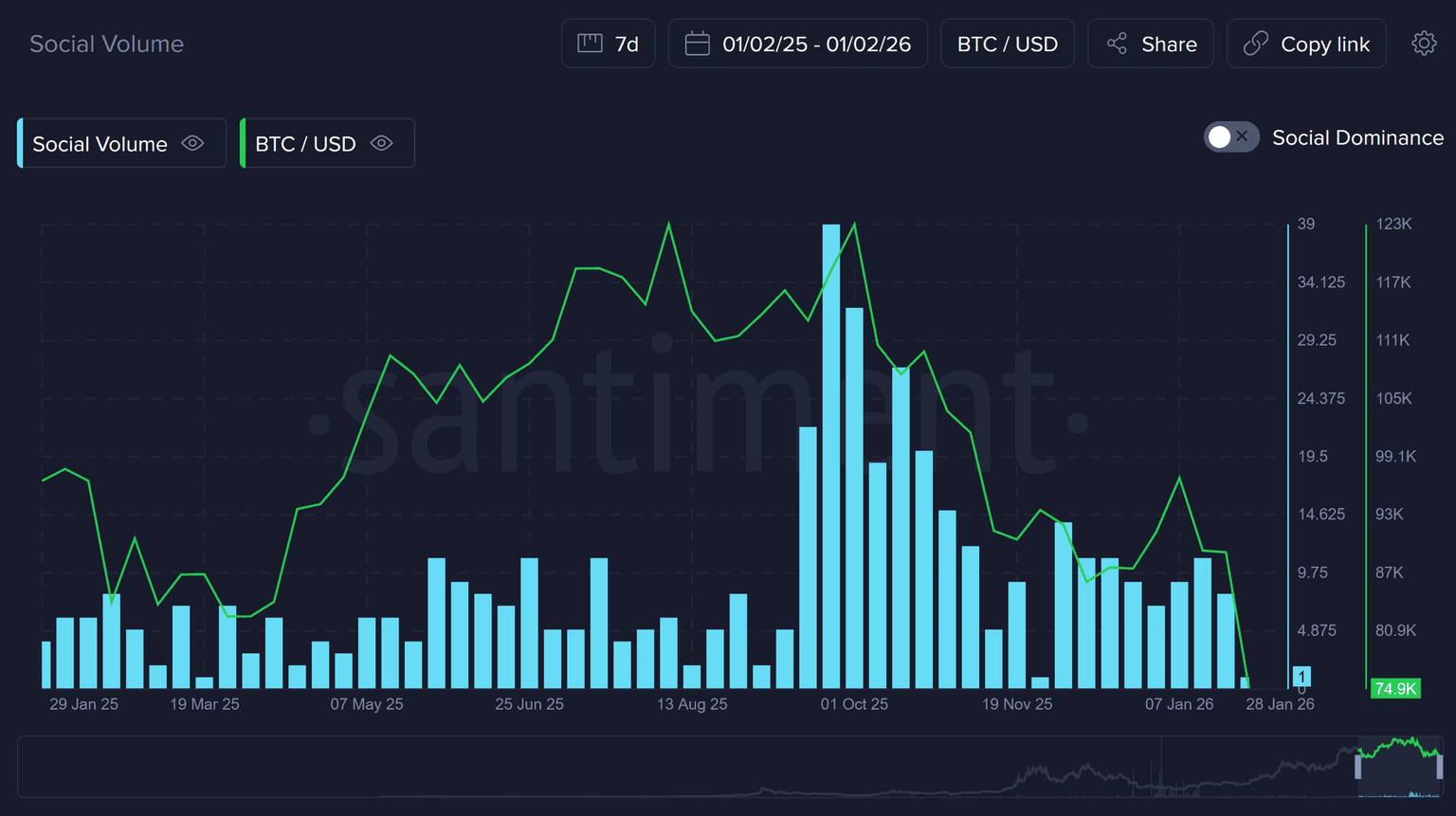Click the calendar icon in date range

click(x=697, y=44)
